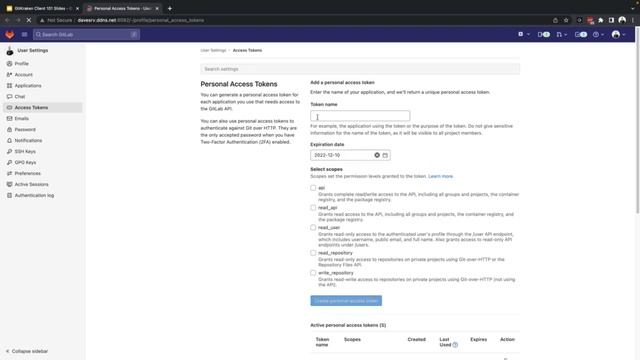Open the merge requests dropdown

point(562,35)
